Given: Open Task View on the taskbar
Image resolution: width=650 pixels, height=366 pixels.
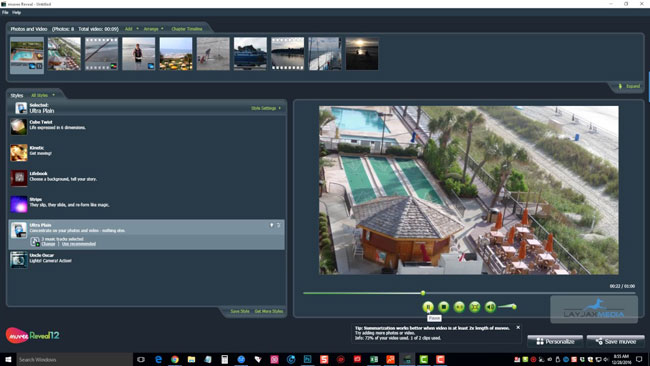Looking at the screenshot, I should pyautogui.click(x=141, y=359).
